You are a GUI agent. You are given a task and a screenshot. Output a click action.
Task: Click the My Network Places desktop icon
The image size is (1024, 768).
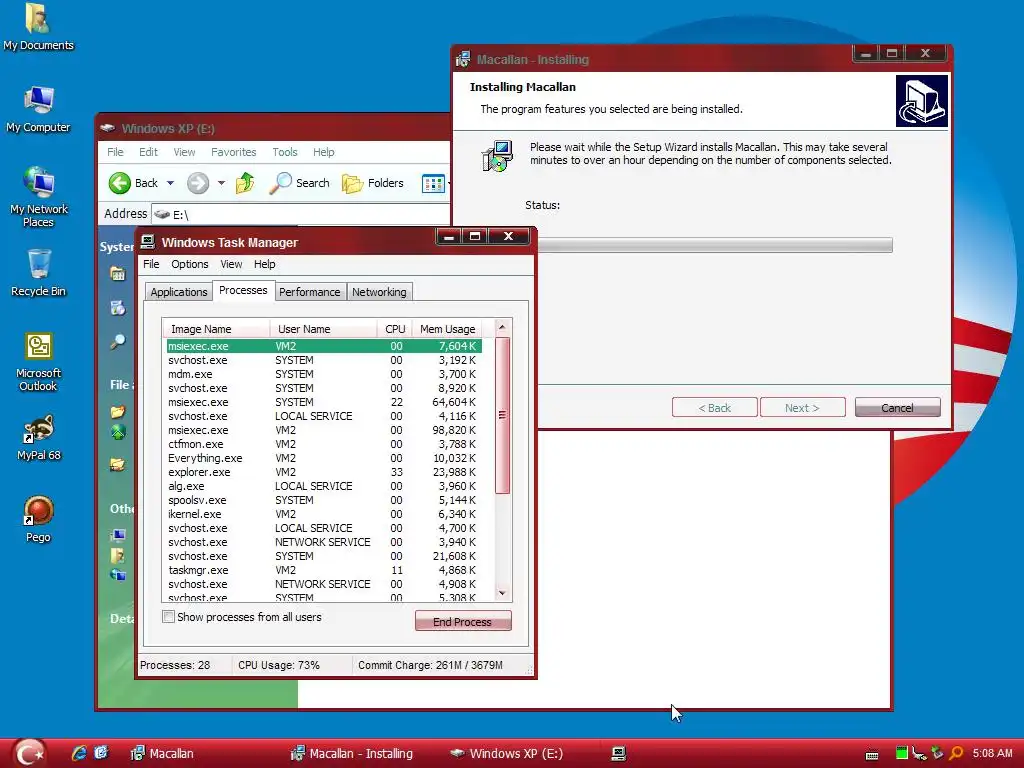tap(38, 197)
